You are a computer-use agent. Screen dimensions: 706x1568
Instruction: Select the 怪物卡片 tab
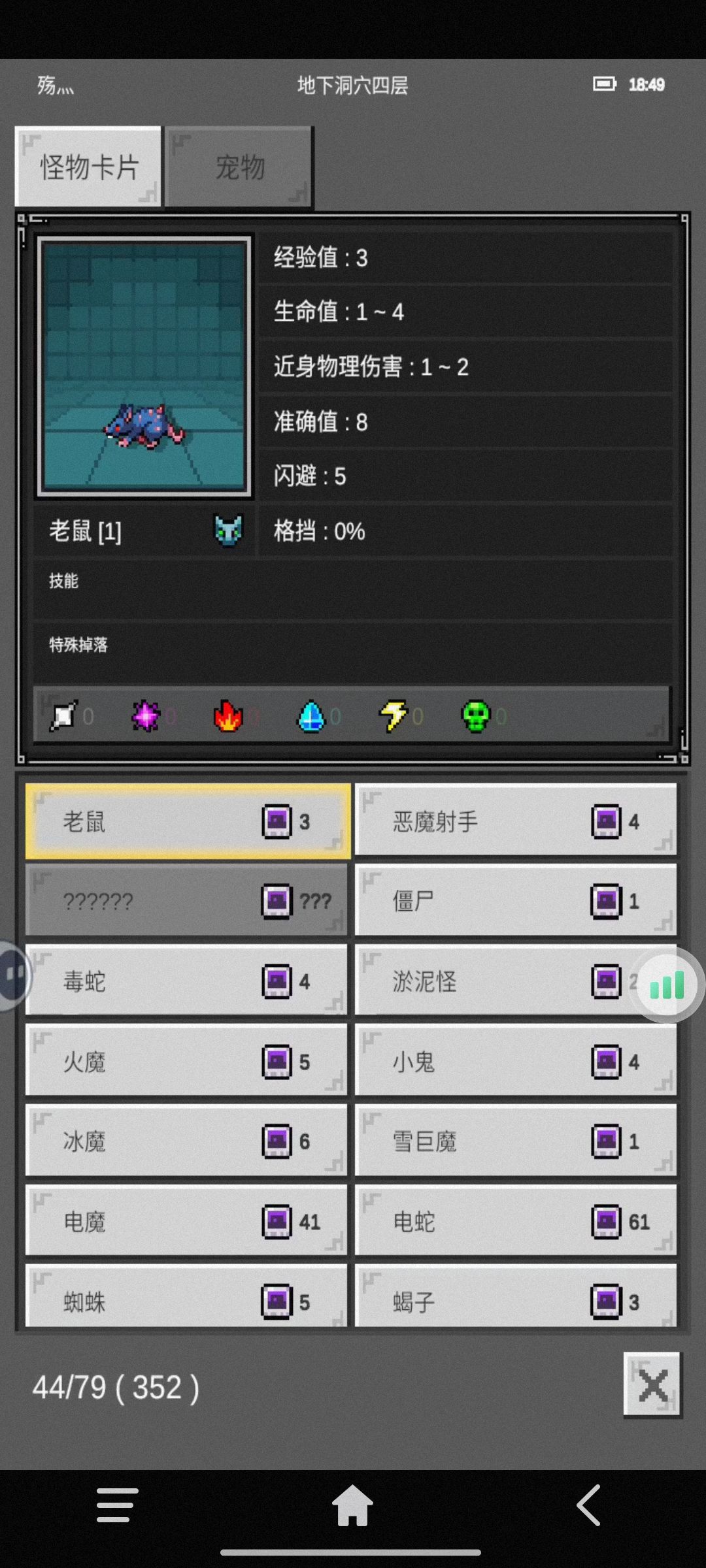88,167
